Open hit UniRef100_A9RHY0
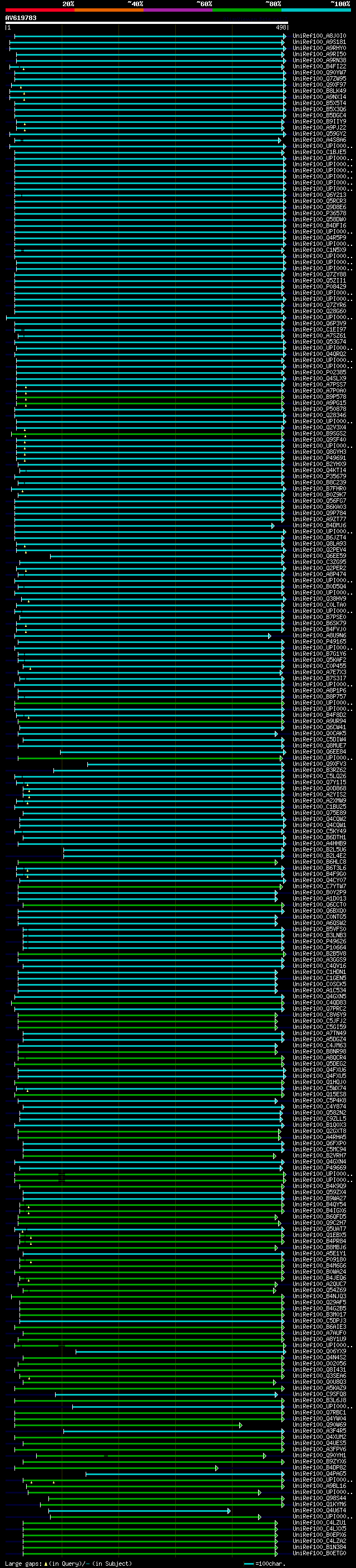 [319, 48]
